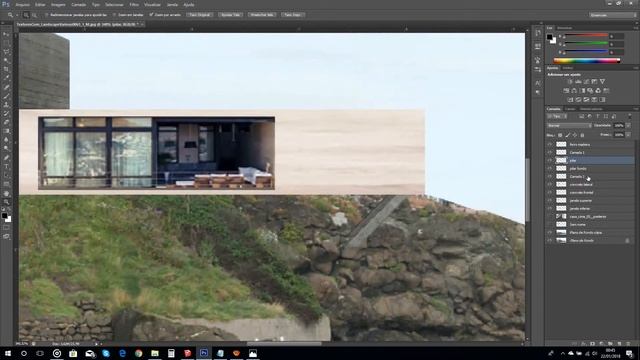The image size is (640, 360).
Task: Open the Ajustes panel flyout menu
Action: [636, 68]
